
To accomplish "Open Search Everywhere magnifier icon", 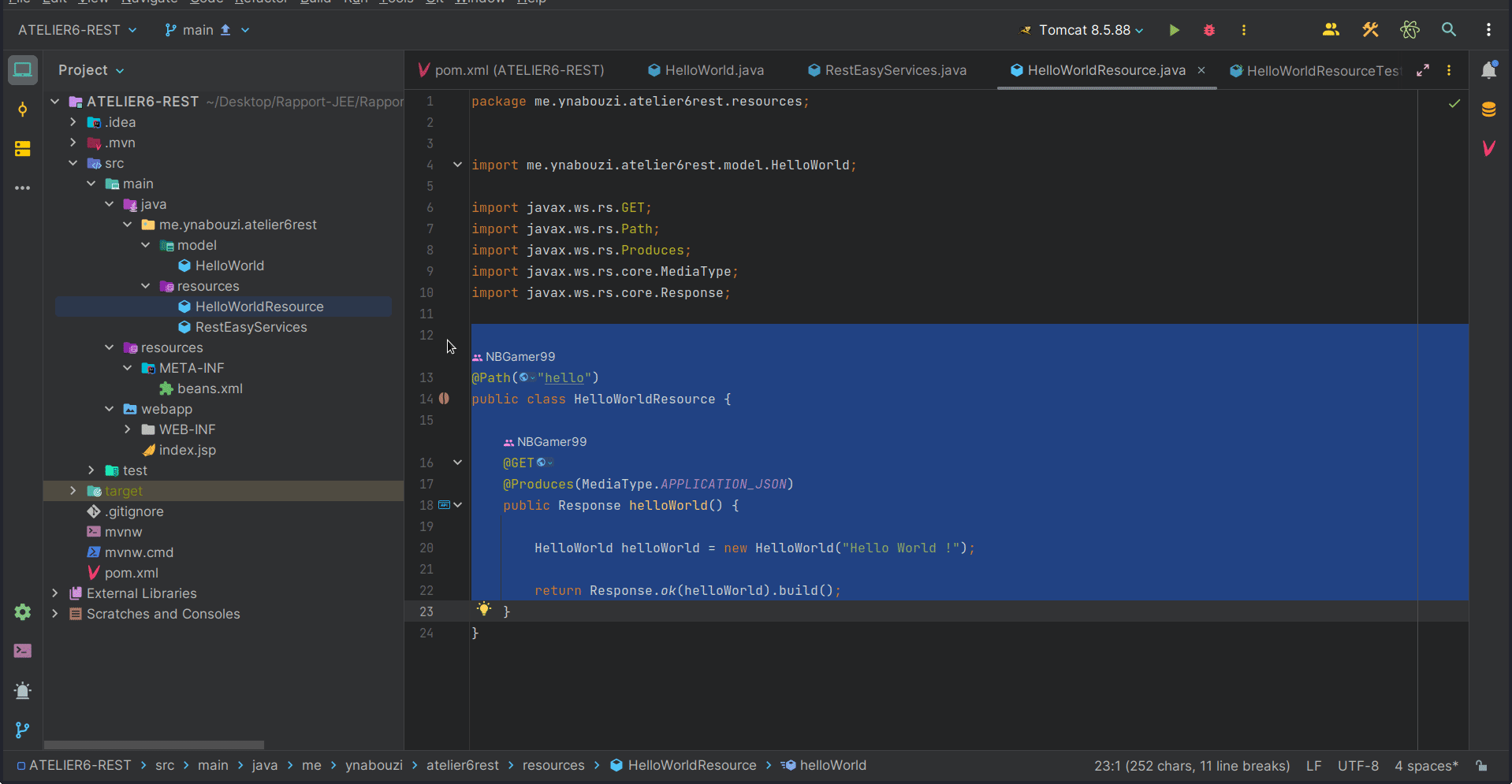I will (1448, 30).
